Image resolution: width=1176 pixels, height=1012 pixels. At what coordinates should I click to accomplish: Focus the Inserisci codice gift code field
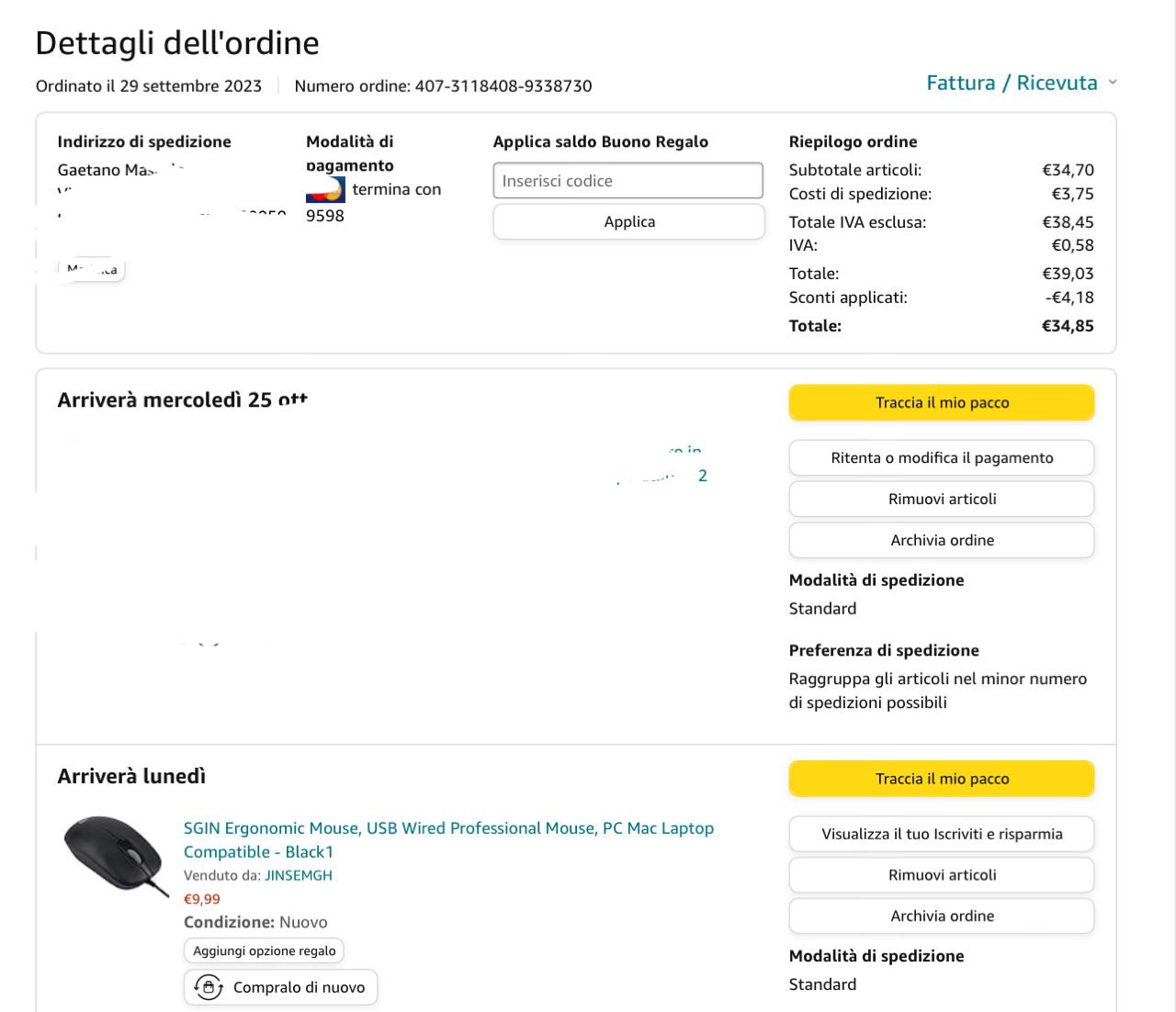[628, 181]
